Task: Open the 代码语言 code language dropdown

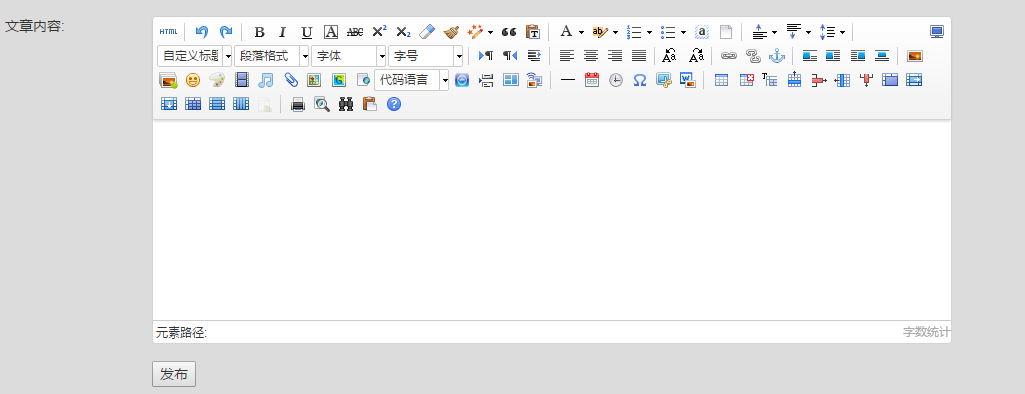Action: point(412,80)
